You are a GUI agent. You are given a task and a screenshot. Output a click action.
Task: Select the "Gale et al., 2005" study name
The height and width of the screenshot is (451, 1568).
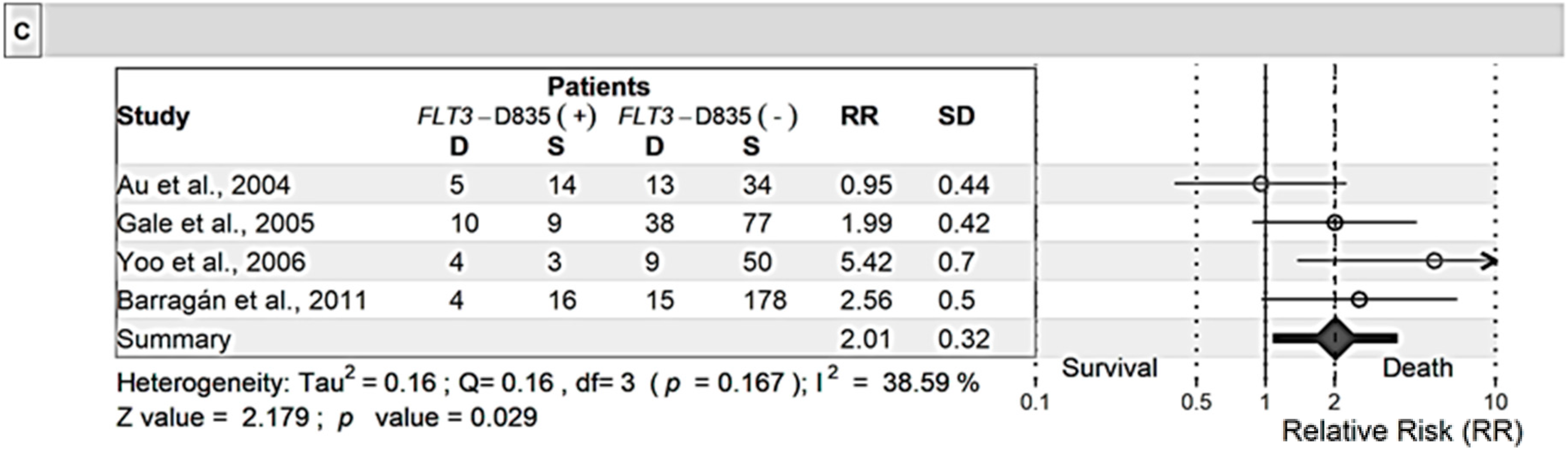pos(216,223)
